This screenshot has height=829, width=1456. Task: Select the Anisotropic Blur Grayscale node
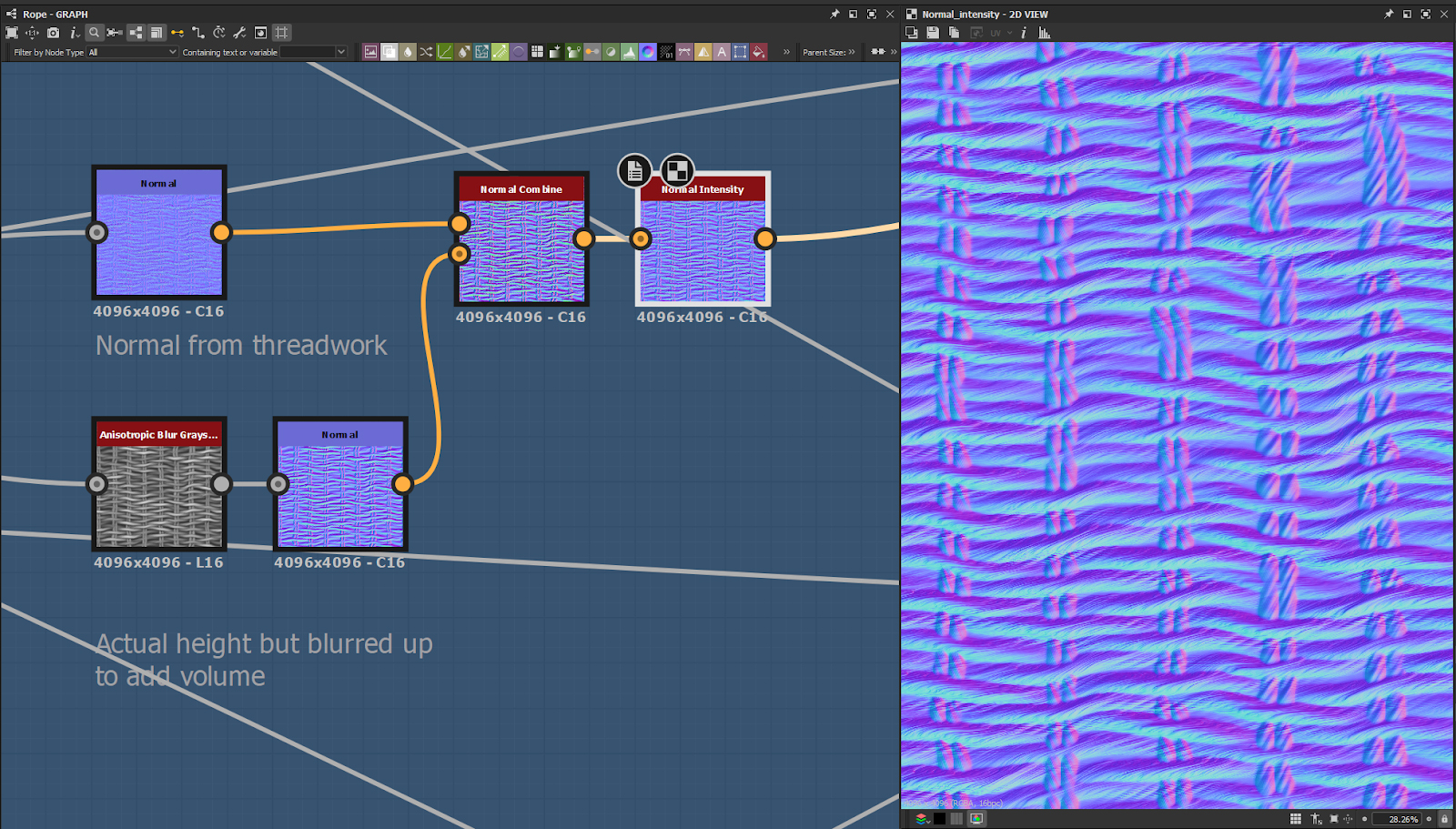click(x=159, y=483)
